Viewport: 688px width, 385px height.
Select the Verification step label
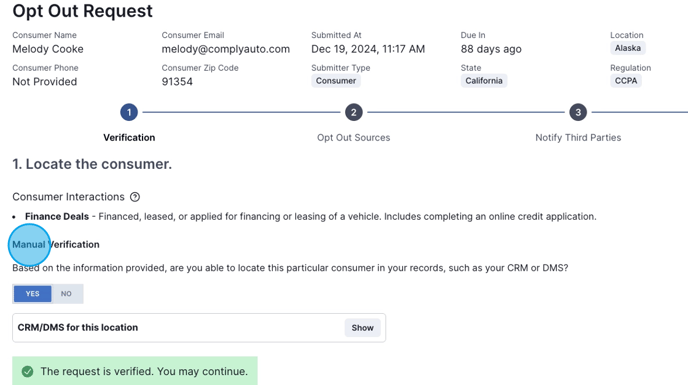point(129,137)
